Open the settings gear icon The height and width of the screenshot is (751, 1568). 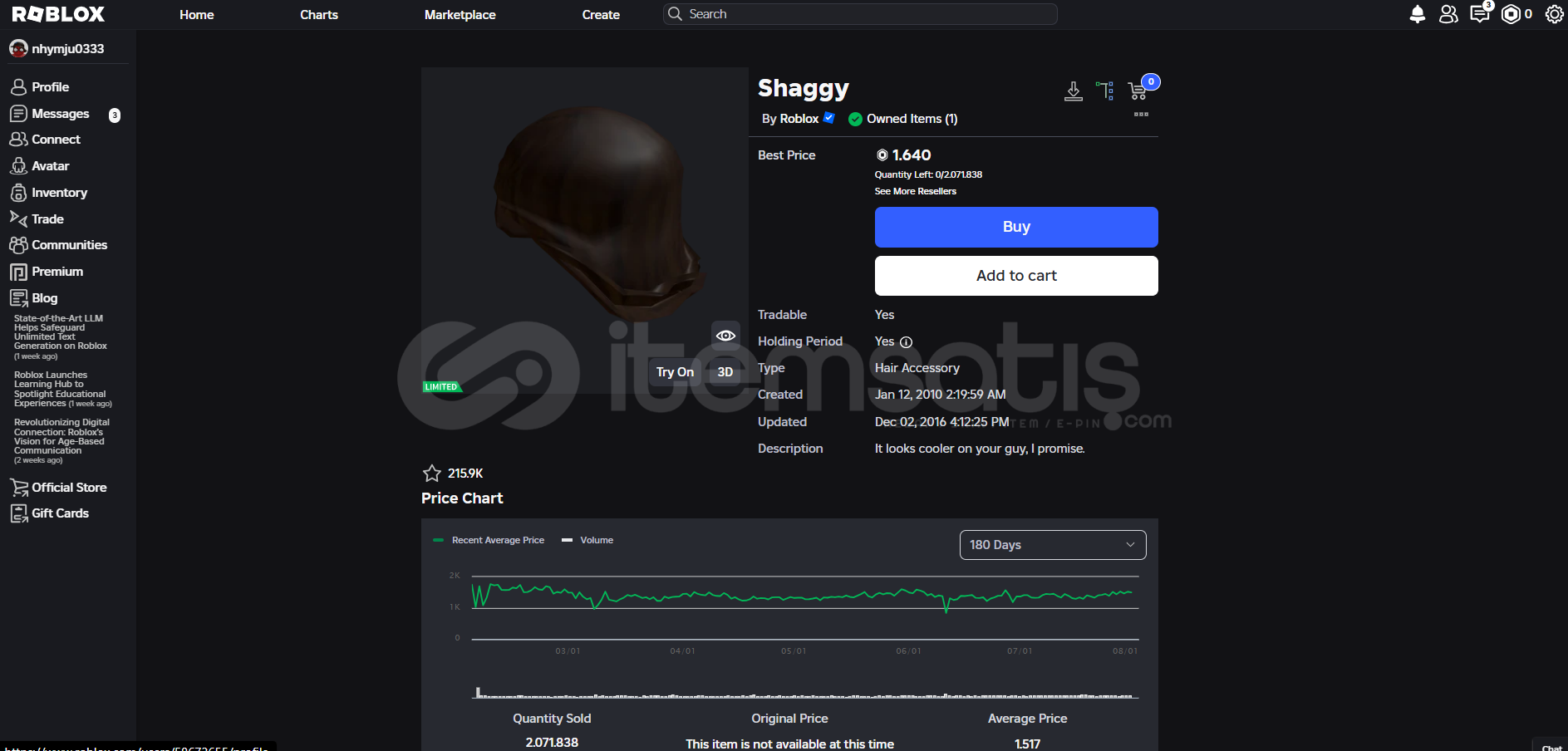pyautogui.click(x=1554, y=14)
